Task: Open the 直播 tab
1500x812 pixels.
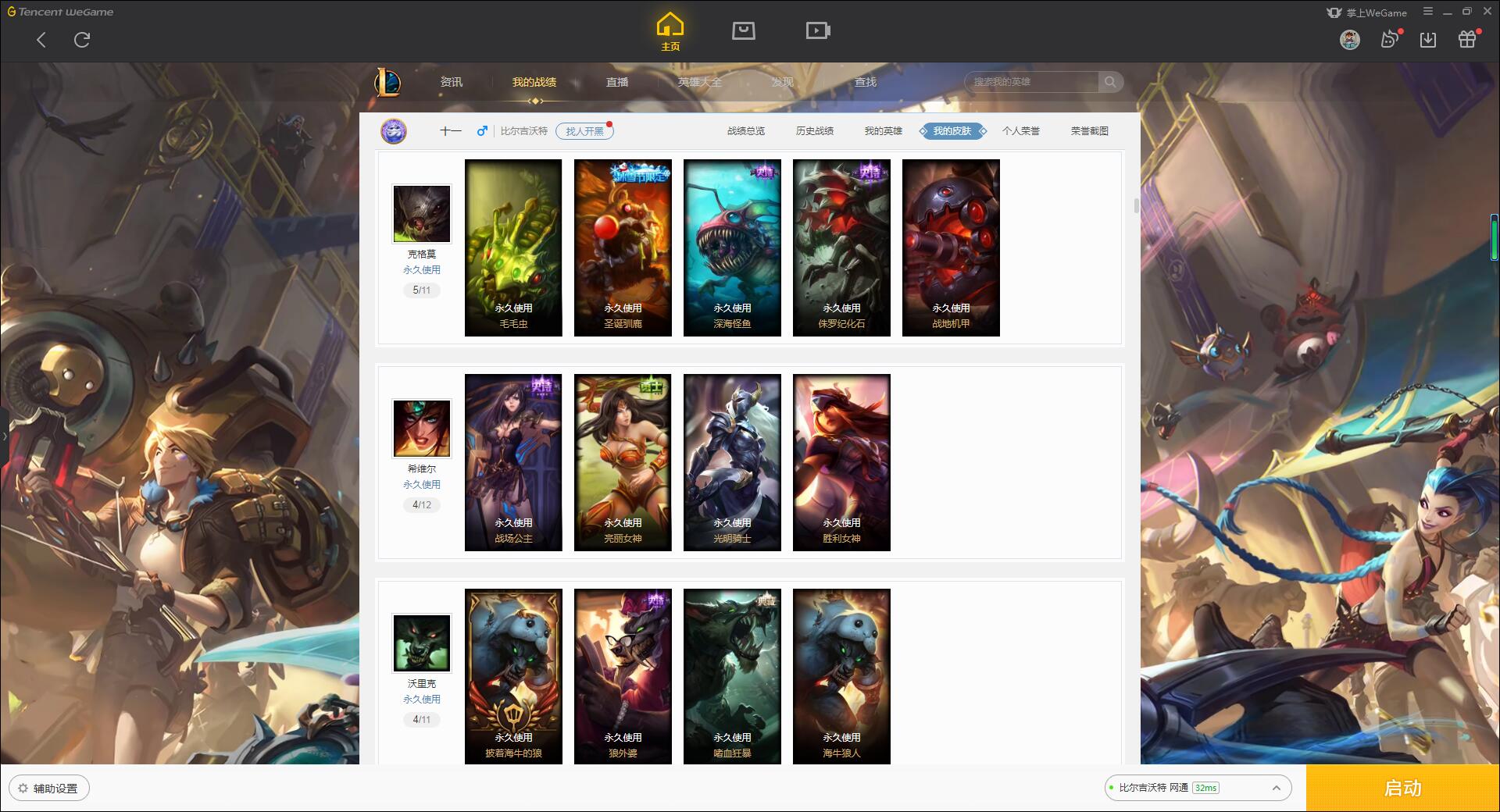Action: click(x=617, y=82)
